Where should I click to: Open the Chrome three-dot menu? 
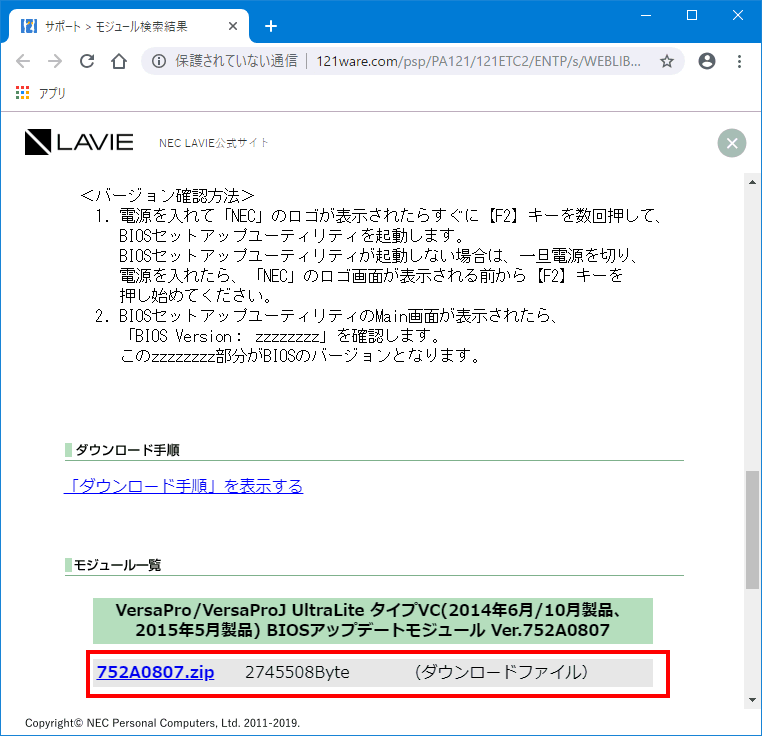pos(739,61)
